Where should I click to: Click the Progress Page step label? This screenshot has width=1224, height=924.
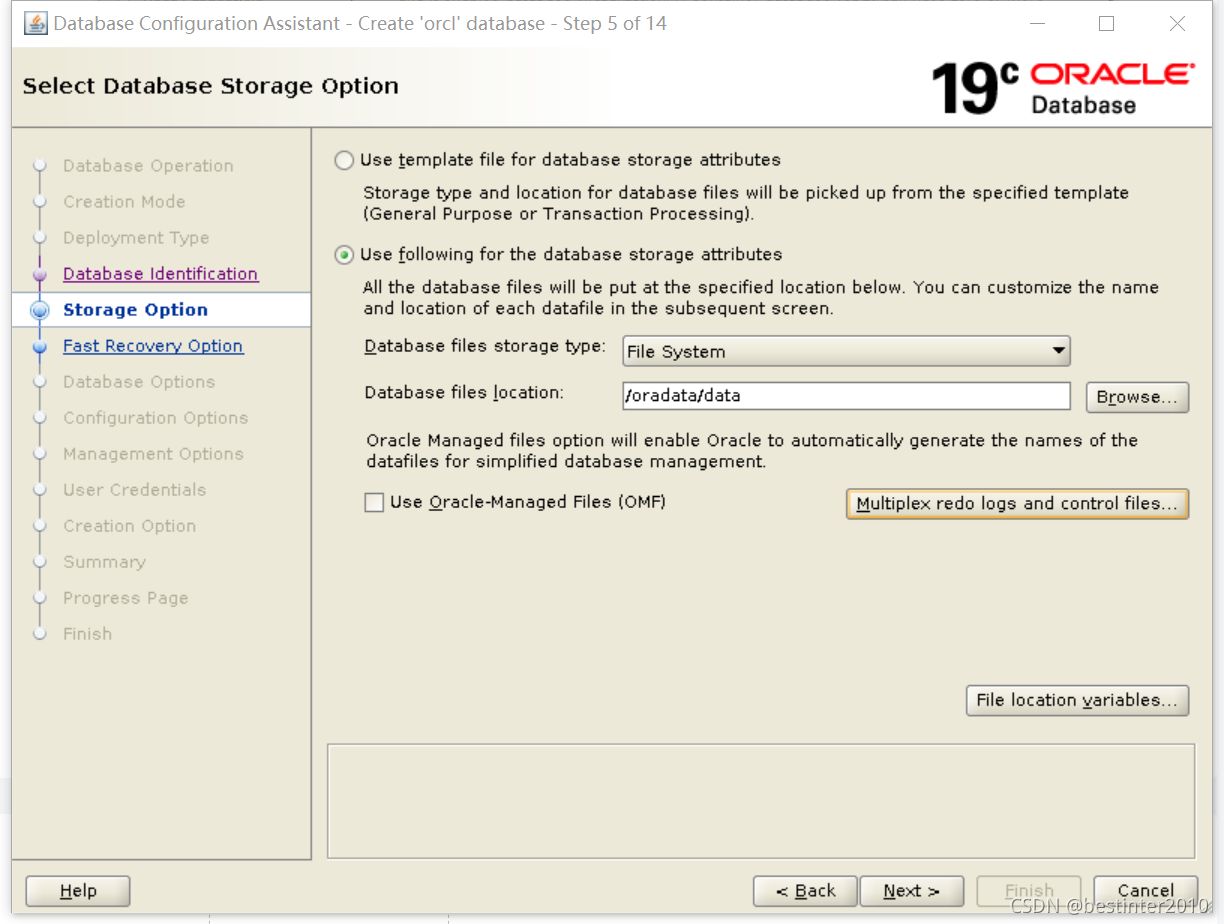[125, 598]
